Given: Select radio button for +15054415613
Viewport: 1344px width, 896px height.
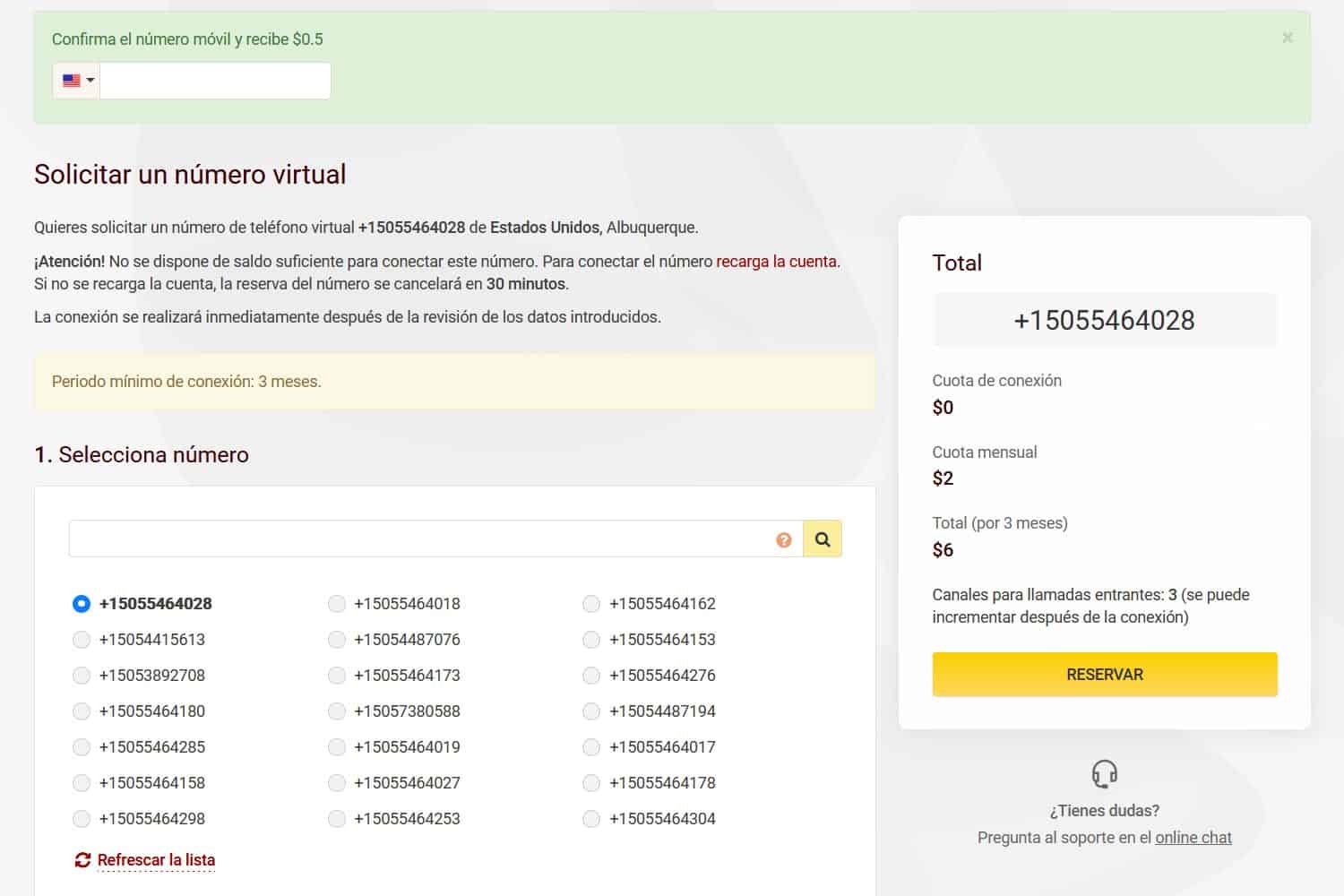Looking at the screenshot, I should [x=82, y=640].
